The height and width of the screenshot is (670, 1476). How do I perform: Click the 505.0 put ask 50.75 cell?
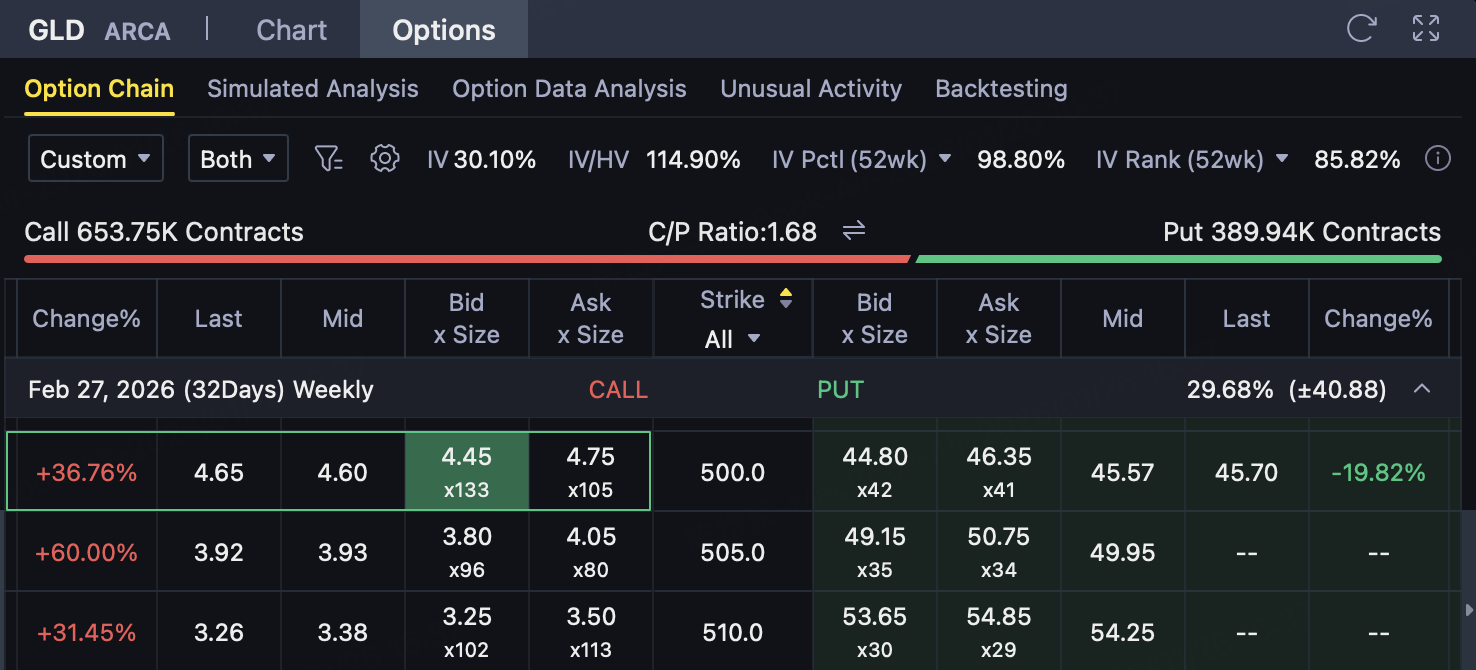(x=998, y=552)
